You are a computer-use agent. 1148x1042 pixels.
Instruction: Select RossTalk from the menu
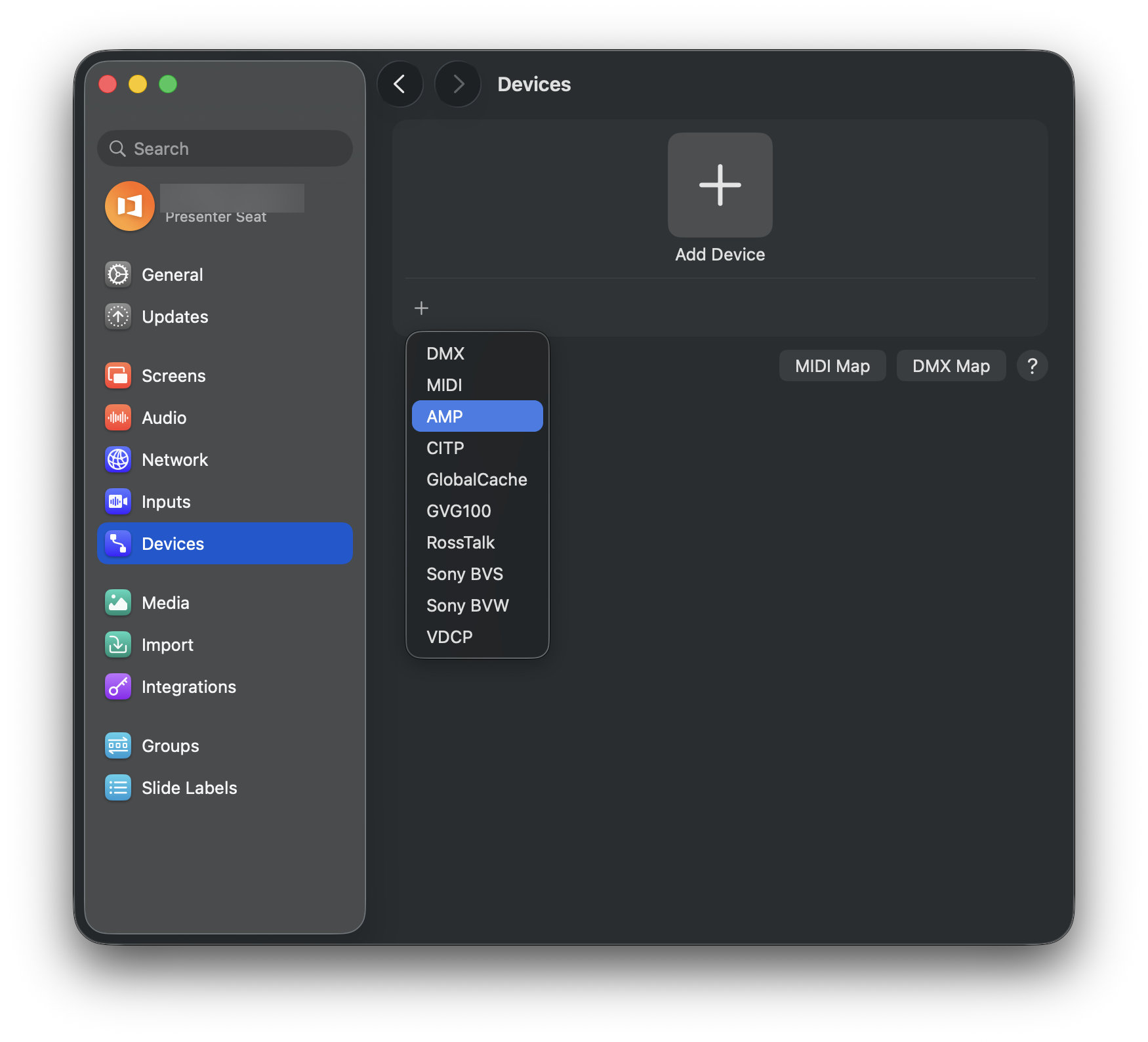click(x=478, y=542)
